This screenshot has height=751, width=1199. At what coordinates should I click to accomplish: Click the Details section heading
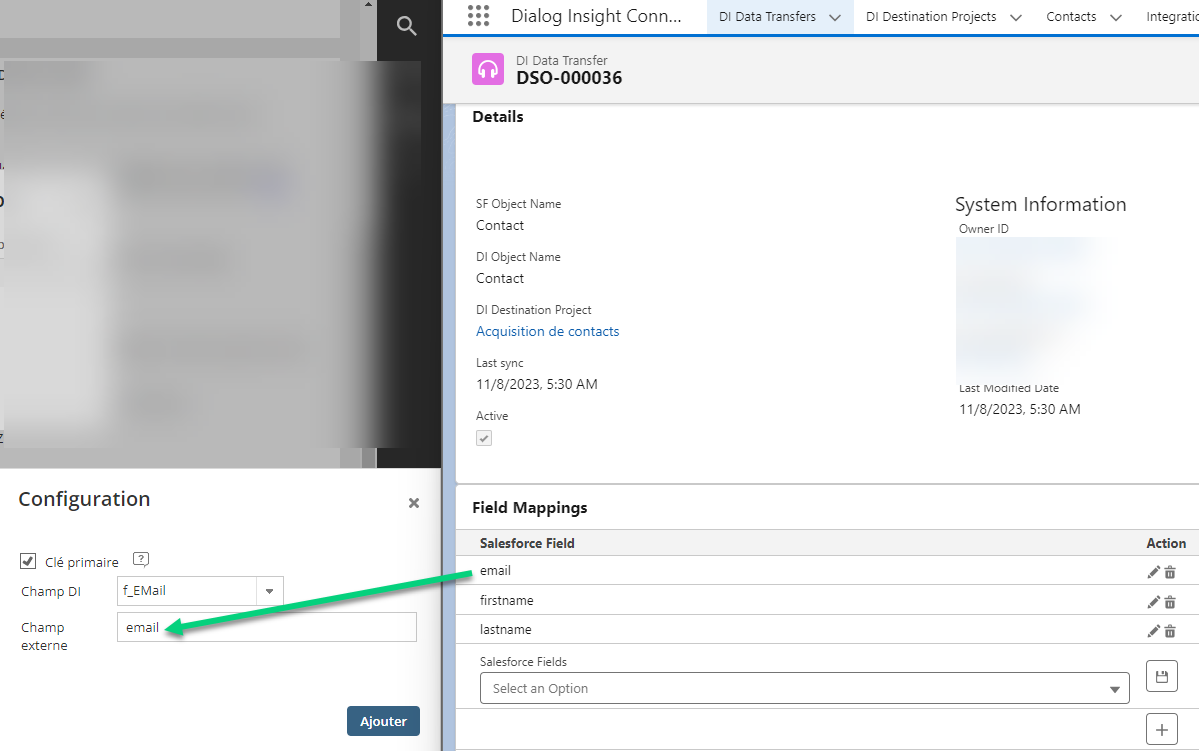pyautogui.click(x=498, y=117)
